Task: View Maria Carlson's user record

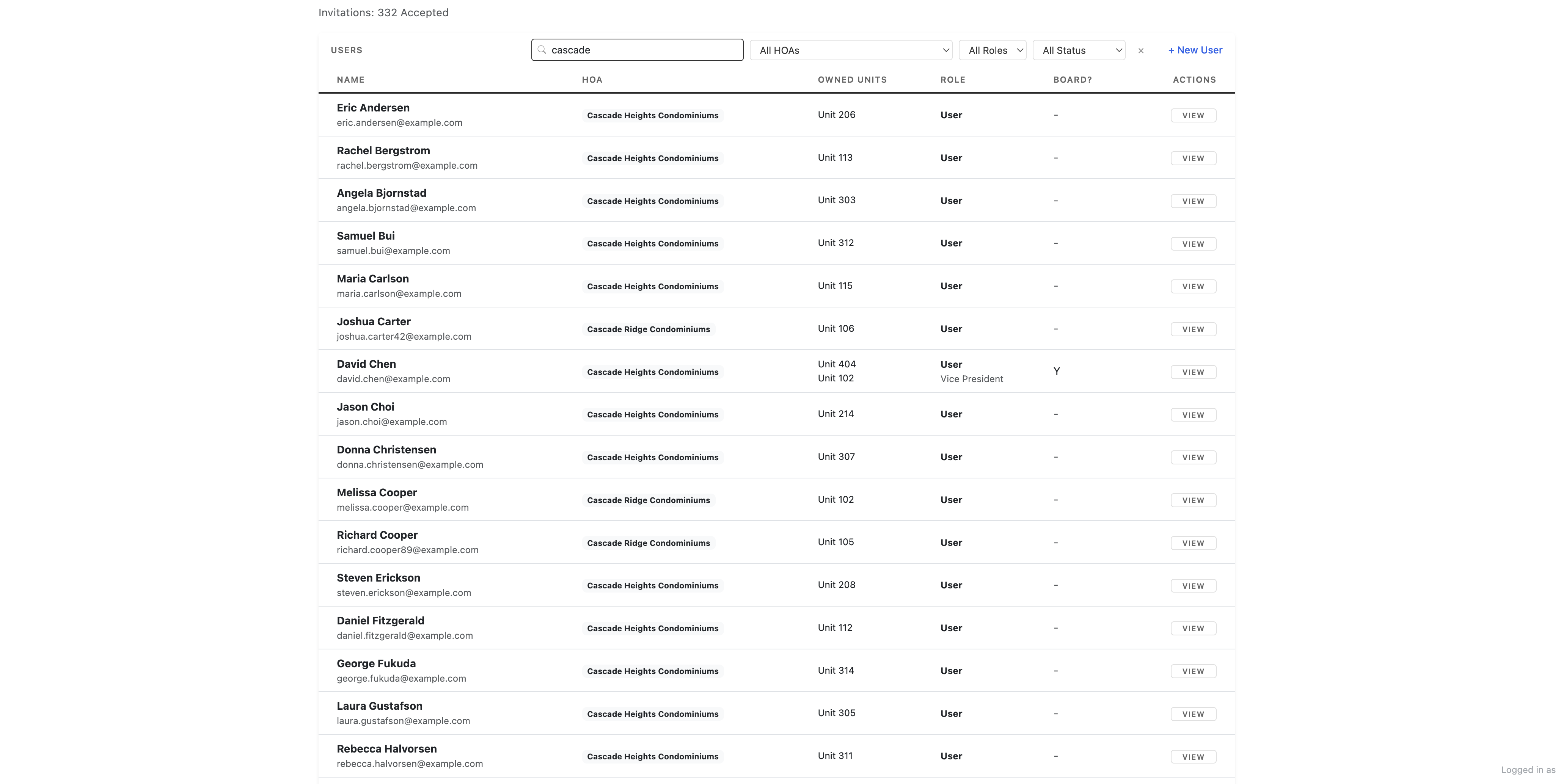Action: click(1193, 287)
